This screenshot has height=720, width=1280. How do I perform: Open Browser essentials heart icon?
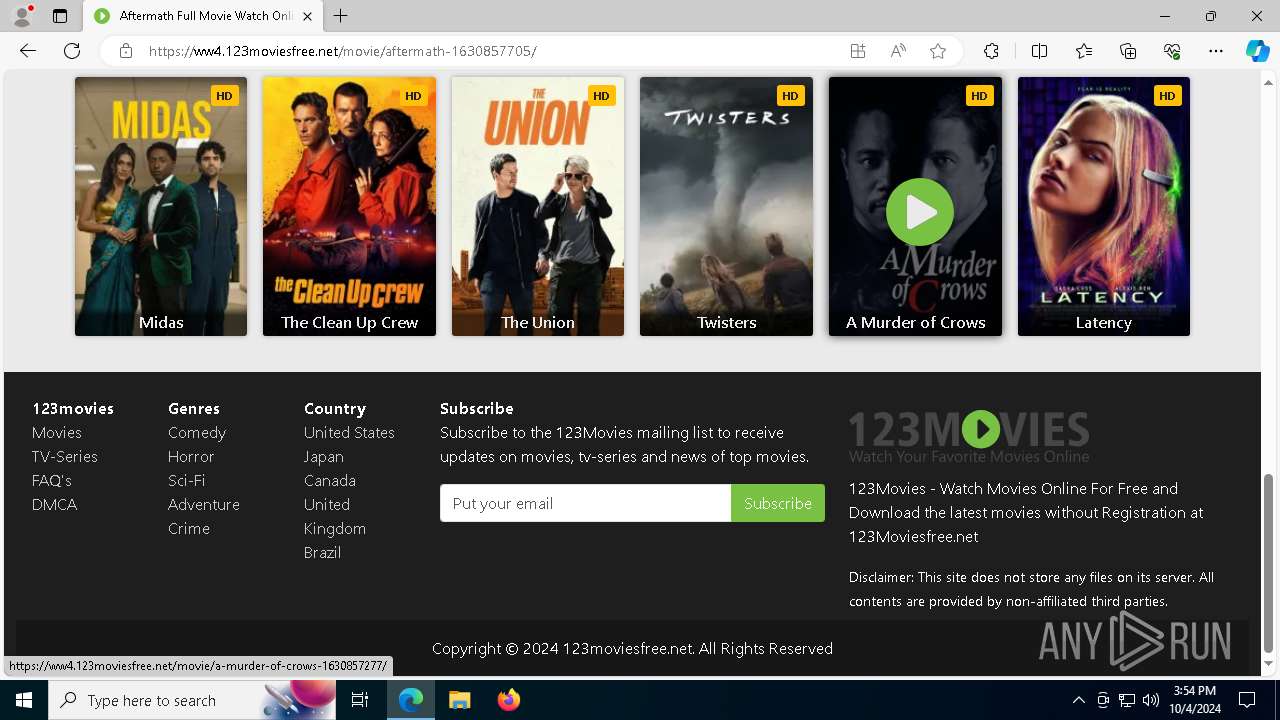click(x=1172, y=51)
